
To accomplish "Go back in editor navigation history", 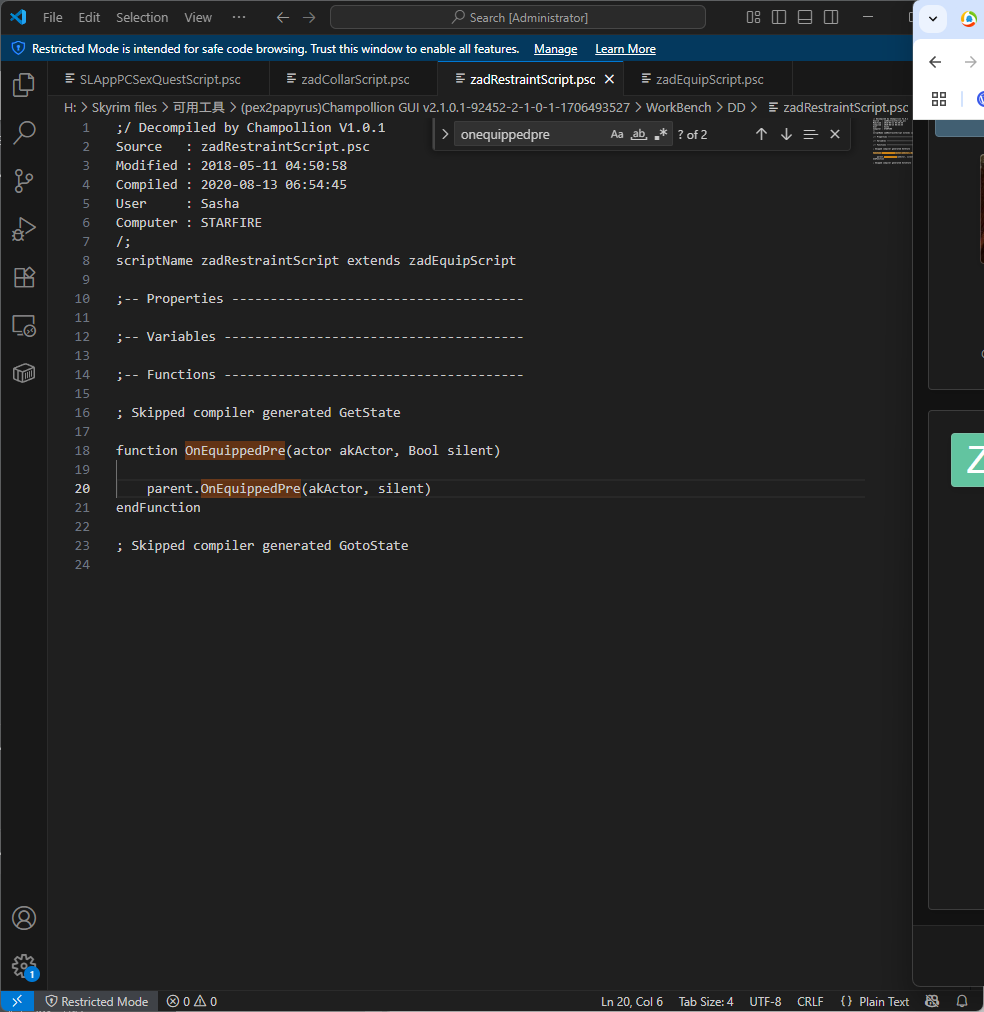I will click(x=283, y=17).
